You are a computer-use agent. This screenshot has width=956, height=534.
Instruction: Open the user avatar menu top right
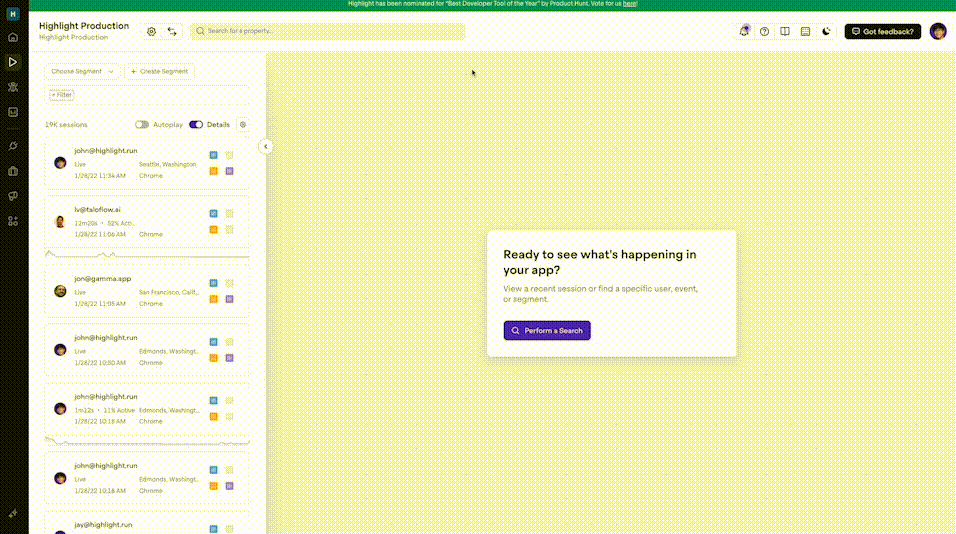point(938,31)
